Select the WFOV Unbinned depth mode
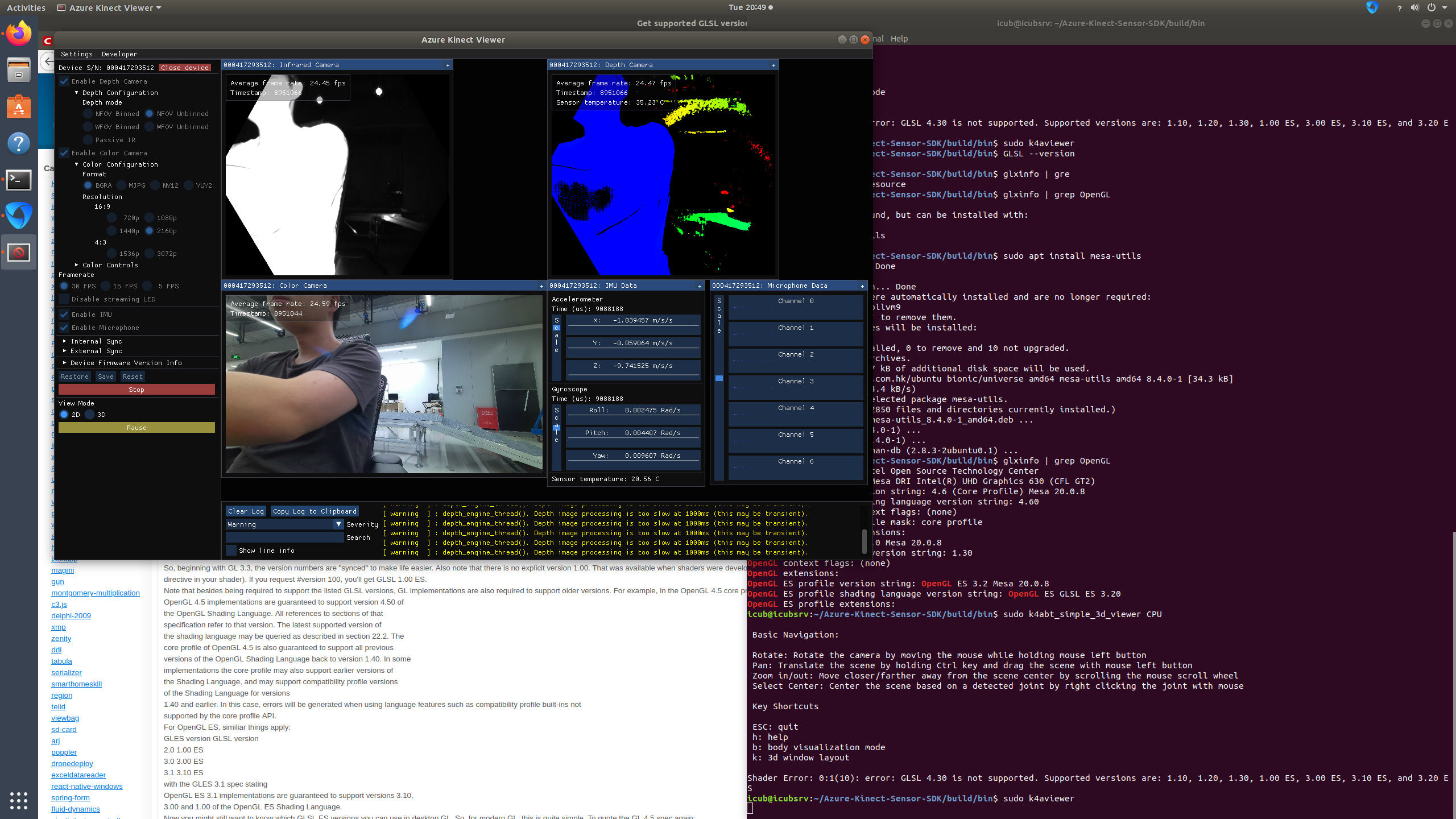Image resolution: width=1456 pixels, height=819 pixels. (x=148, y=126)
